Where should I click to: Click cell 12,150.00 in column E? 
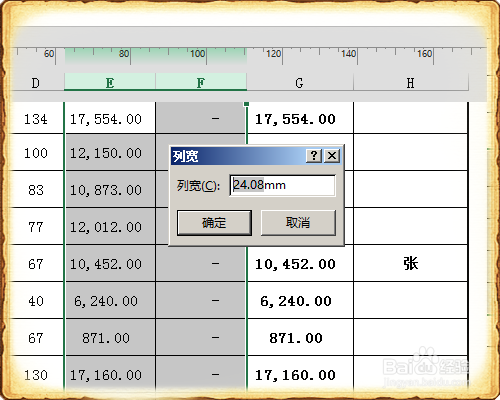[x=110, y=153]
